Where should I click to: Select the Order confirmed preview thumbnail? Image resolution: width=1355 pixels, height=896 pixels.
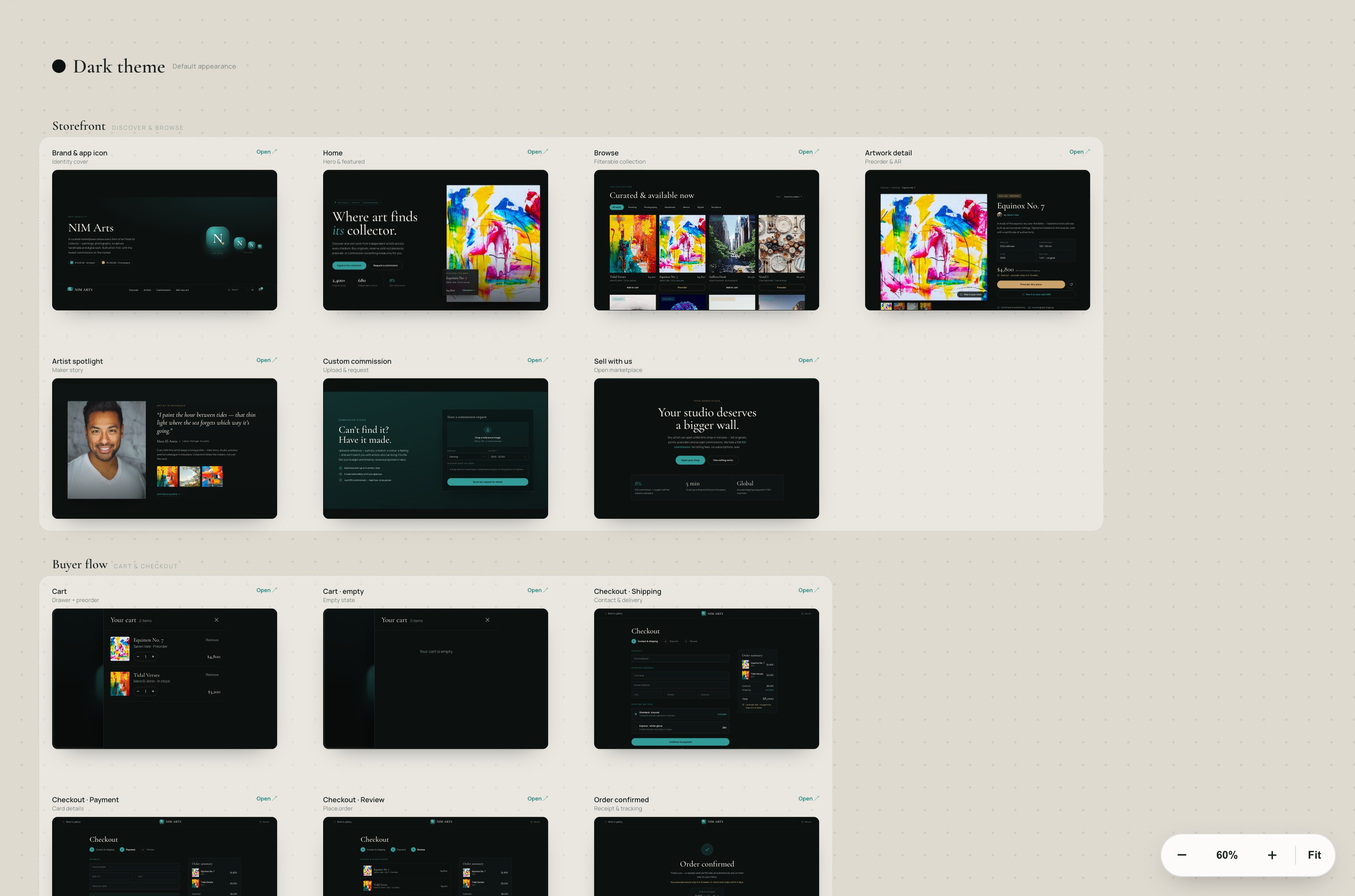(707, 856)
